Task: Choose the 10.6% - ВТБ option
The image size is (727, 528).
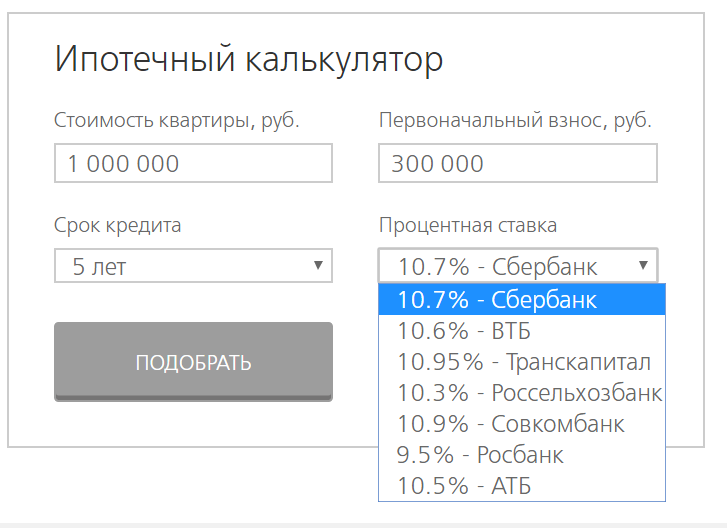Action: click(x=522, y=331)
